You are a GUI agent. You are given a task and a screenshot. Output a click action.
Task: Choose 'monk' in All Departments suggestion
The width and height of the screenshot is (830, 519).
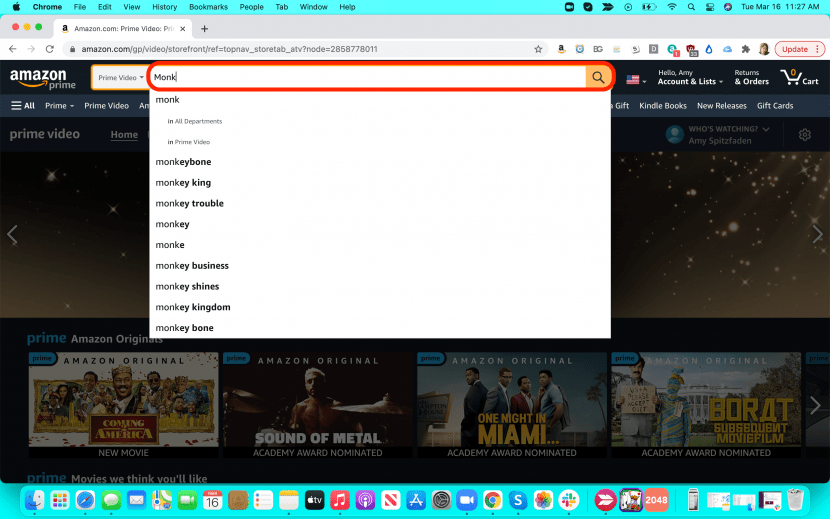tap(194, 121)
